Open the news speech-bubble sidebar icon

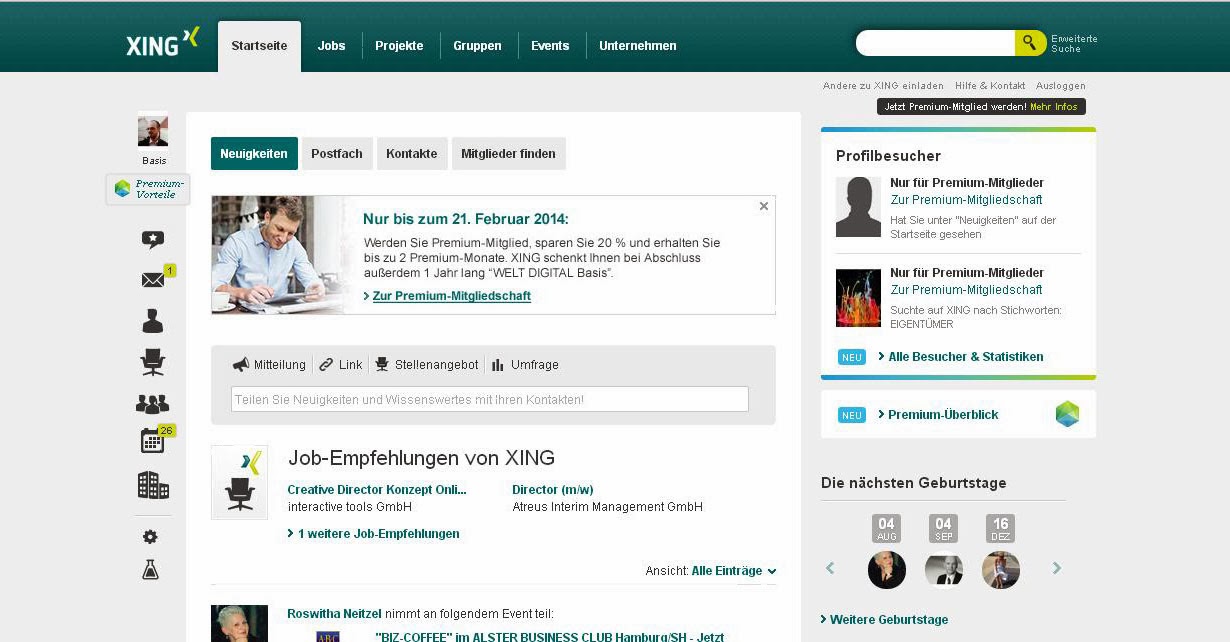coord(153,240)
